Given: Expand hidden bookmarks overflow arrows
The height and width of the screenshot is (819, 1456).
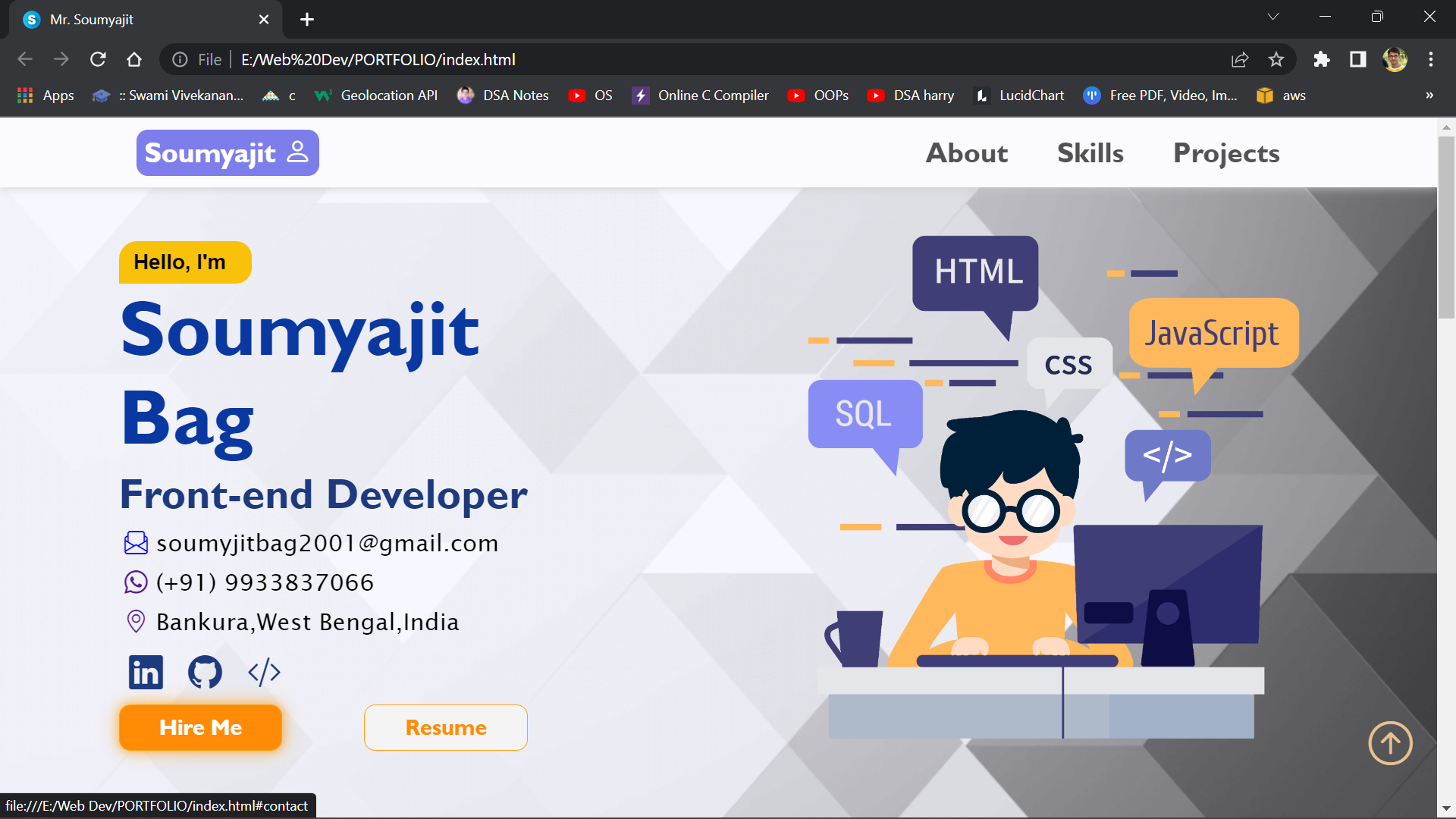Looking at the screenshot, I should (x=1429, y=96).
